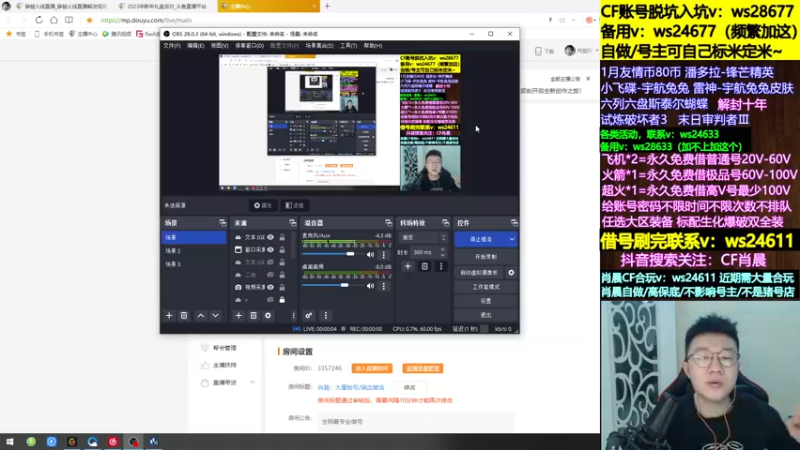
Task: Open 桌面音频 channel three-dot options
Action: click(384, 286)
